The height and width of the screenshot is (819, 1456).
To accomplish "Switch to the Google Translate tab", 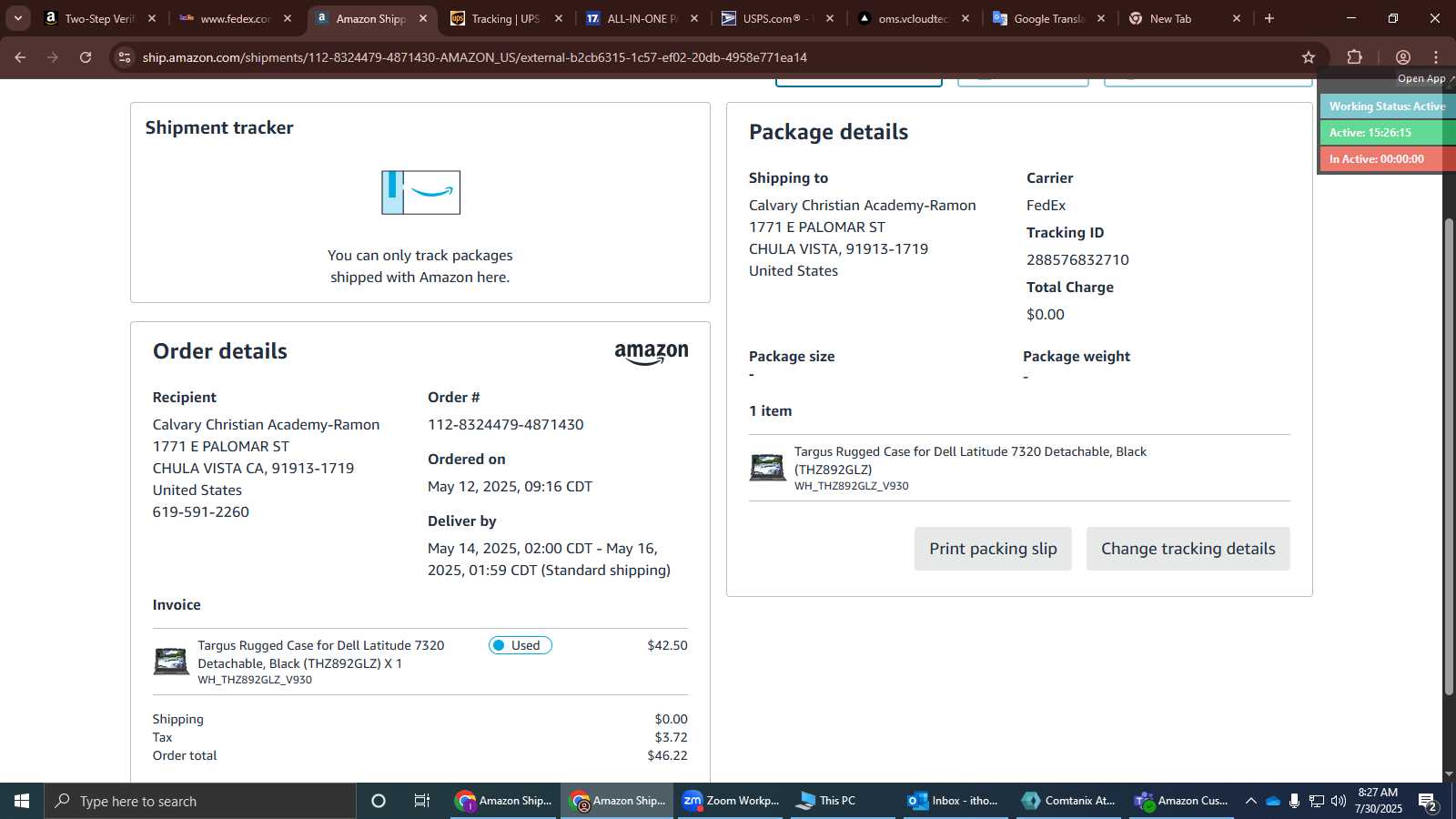I will [x=1048, y=18].
